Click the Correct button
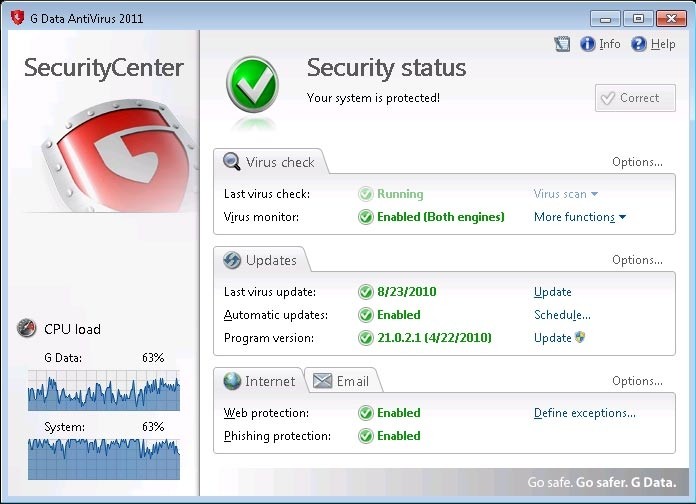This screenshot has height=504, width=696. pyautogui.click(x=635, y=98)
